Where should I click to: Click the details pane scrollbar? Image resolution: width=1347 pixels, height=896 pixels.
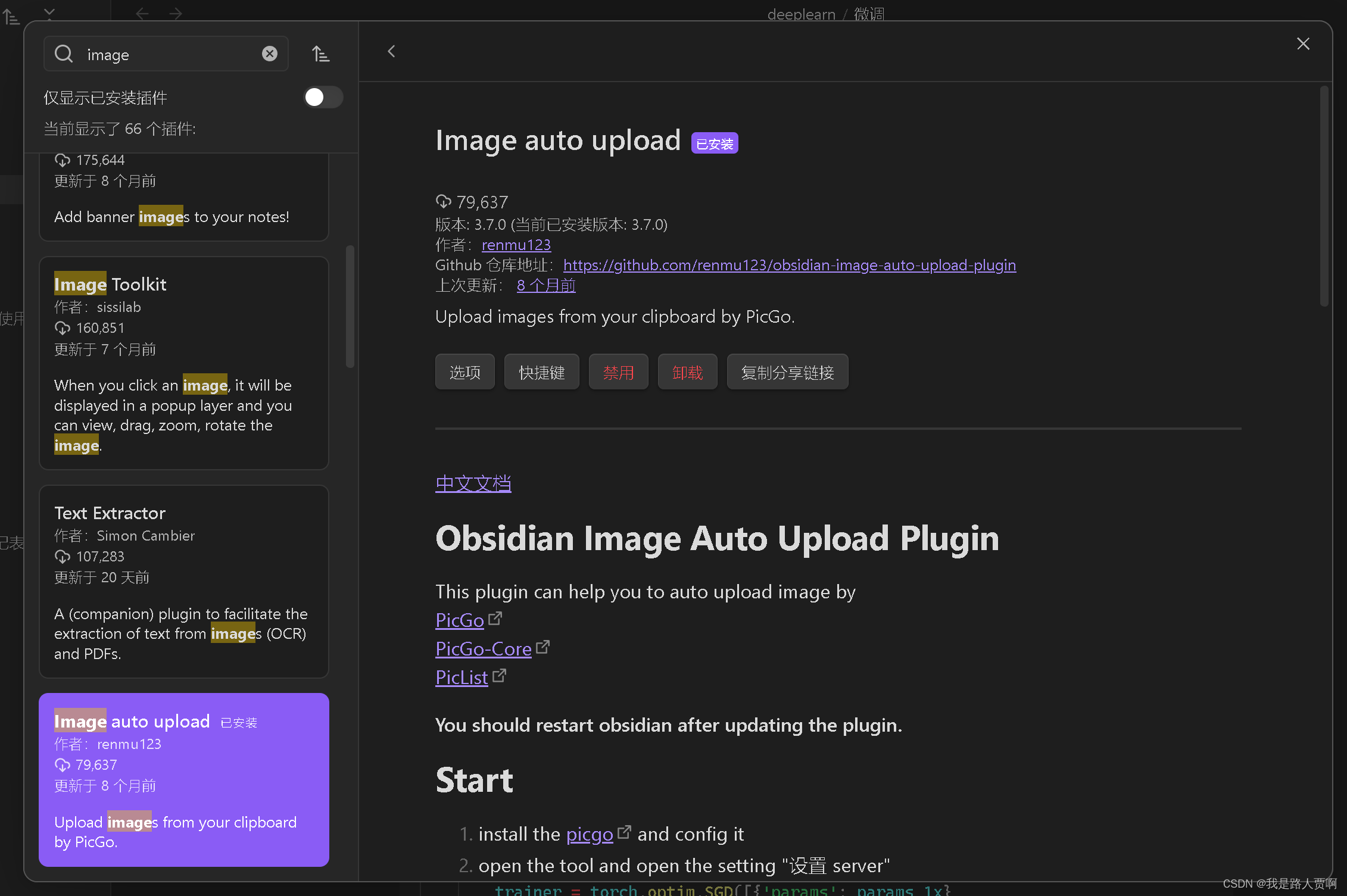(x=1324, y=196)
